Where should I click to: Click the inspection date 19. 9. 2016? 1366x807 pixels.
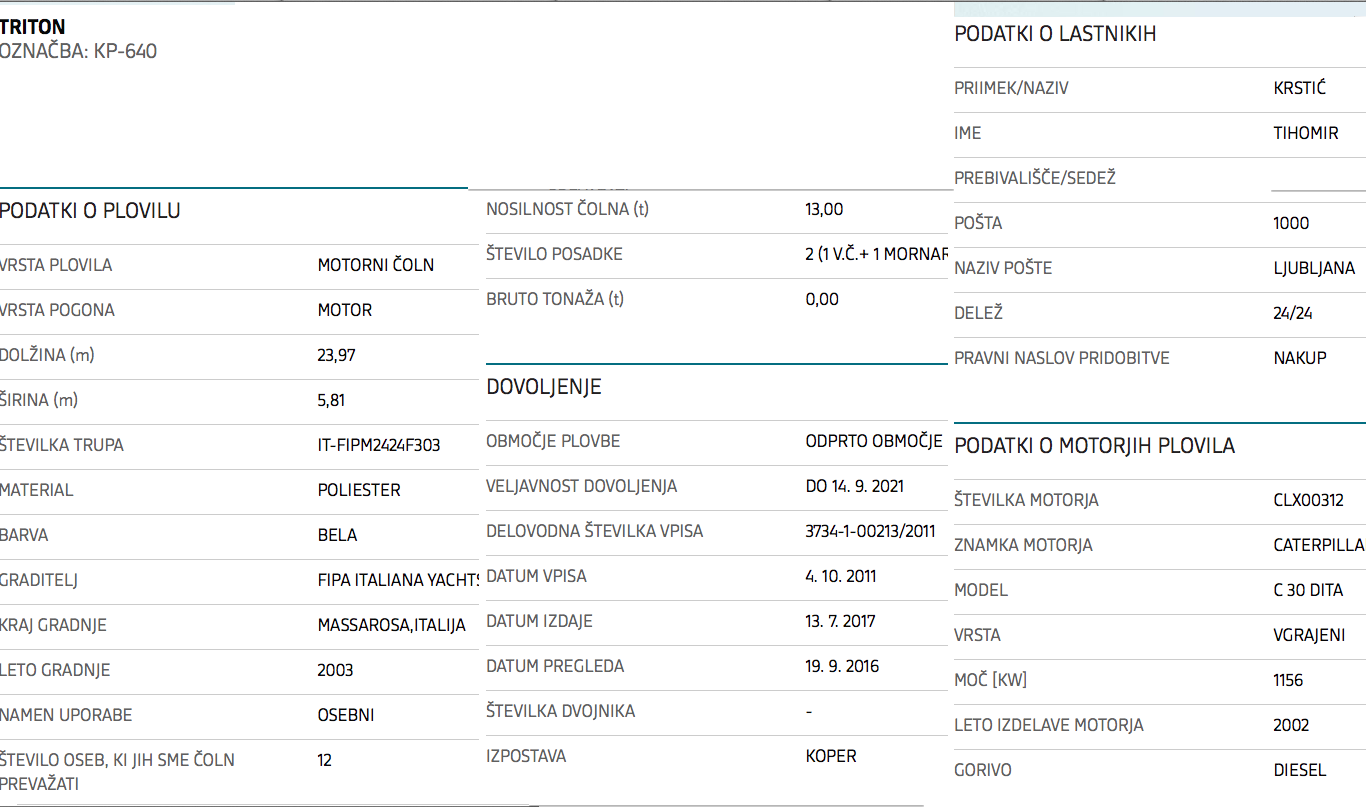pyautogui.click(x=843, y=666)
